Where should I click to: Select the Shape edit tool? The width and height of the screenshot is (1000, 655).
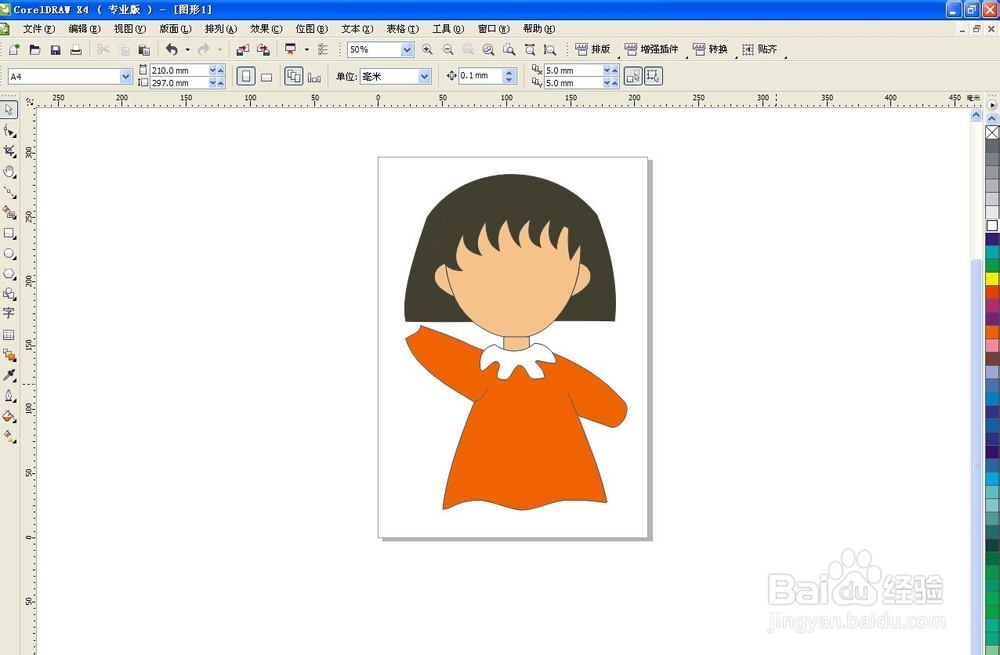pos(9,131)
